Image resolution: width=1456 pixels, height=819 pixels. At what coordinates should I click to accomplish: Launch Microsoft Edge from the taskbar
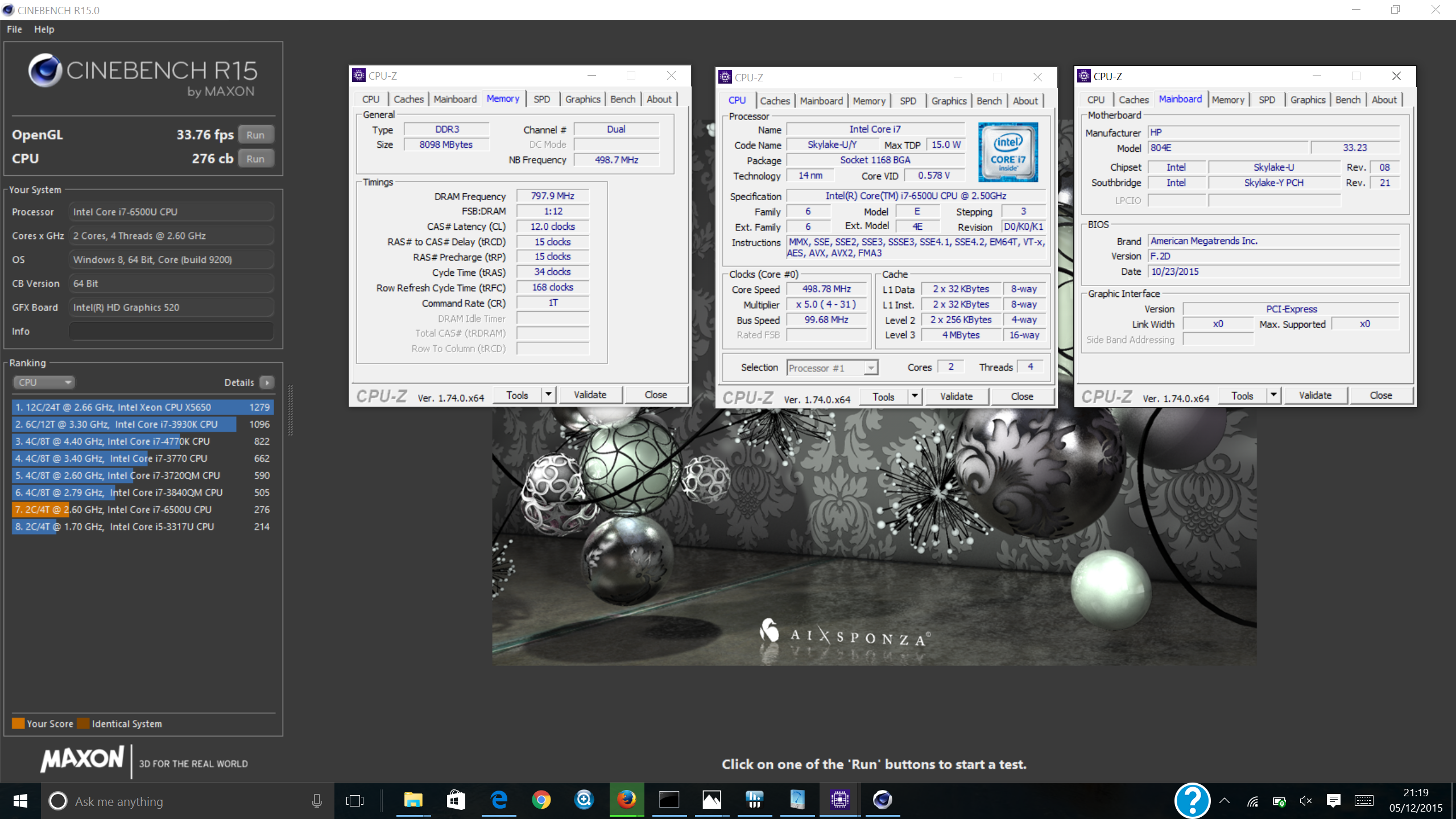(499, 800)
